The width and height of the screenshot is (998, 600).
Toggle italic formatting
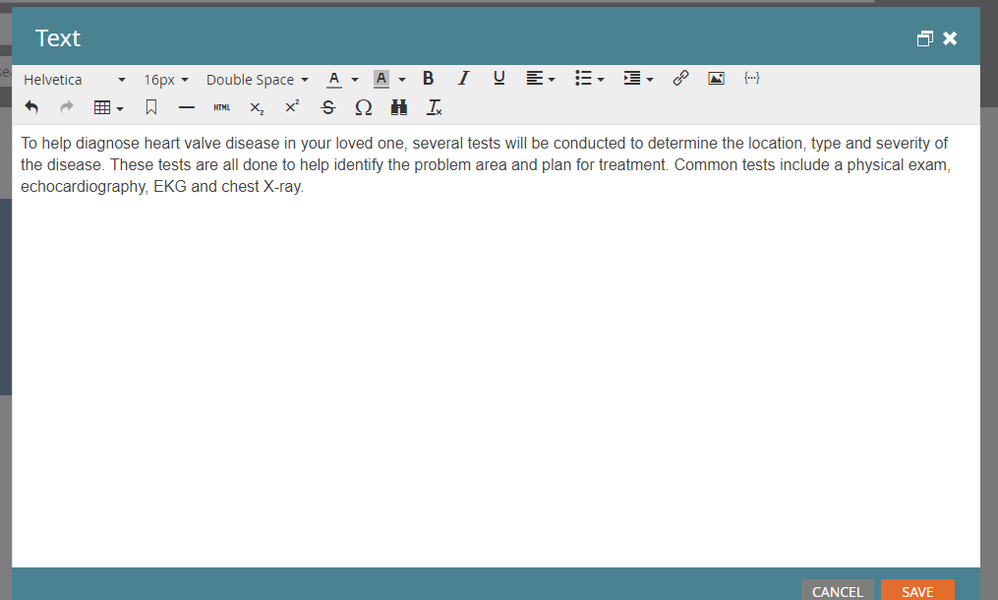point(464,78)
